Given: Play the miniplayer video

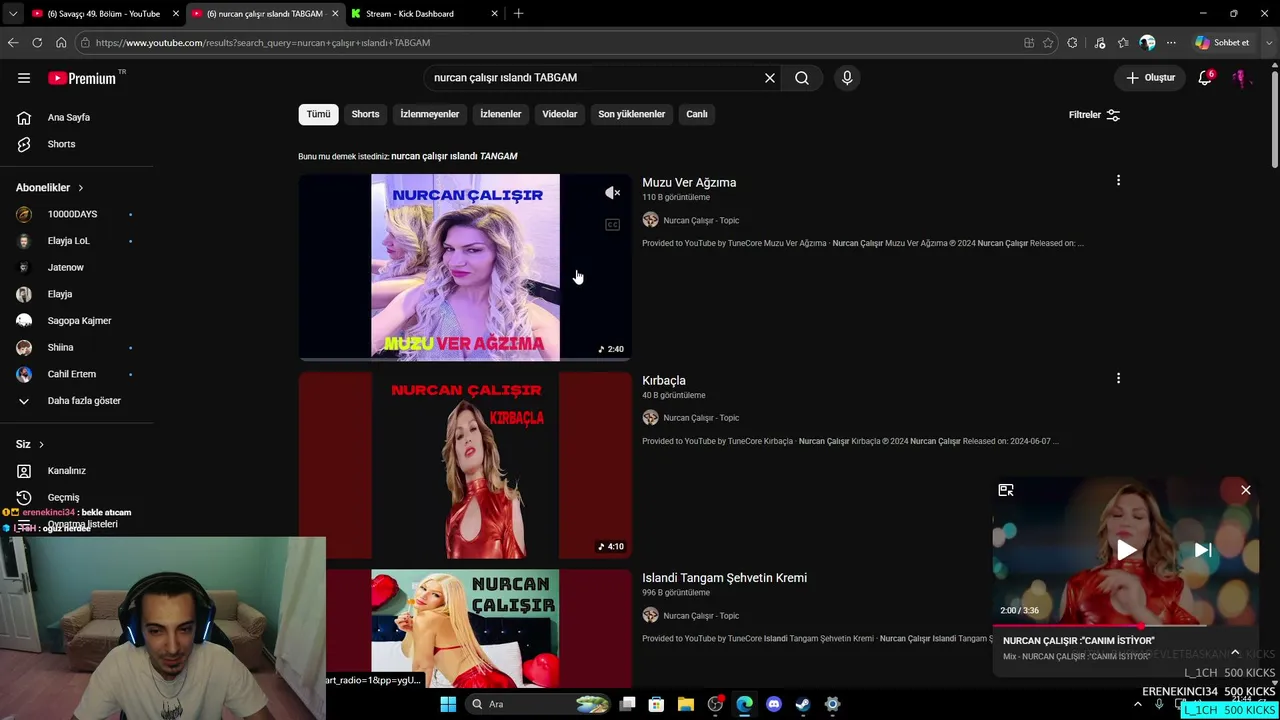Looking at the screenshot, I should 1126,550.
